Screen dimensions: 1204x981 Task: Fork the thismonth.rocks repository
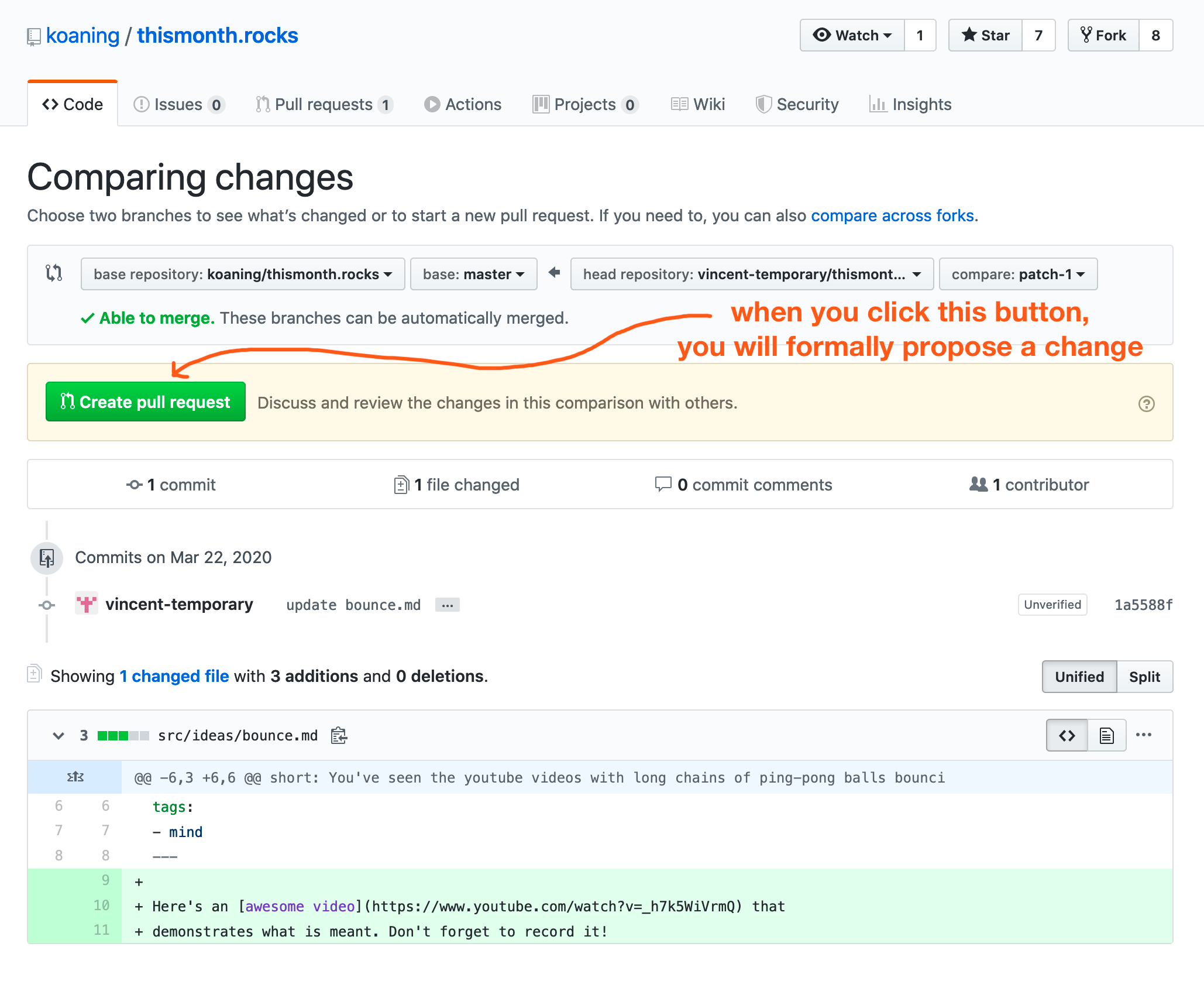pos(1103,36)
